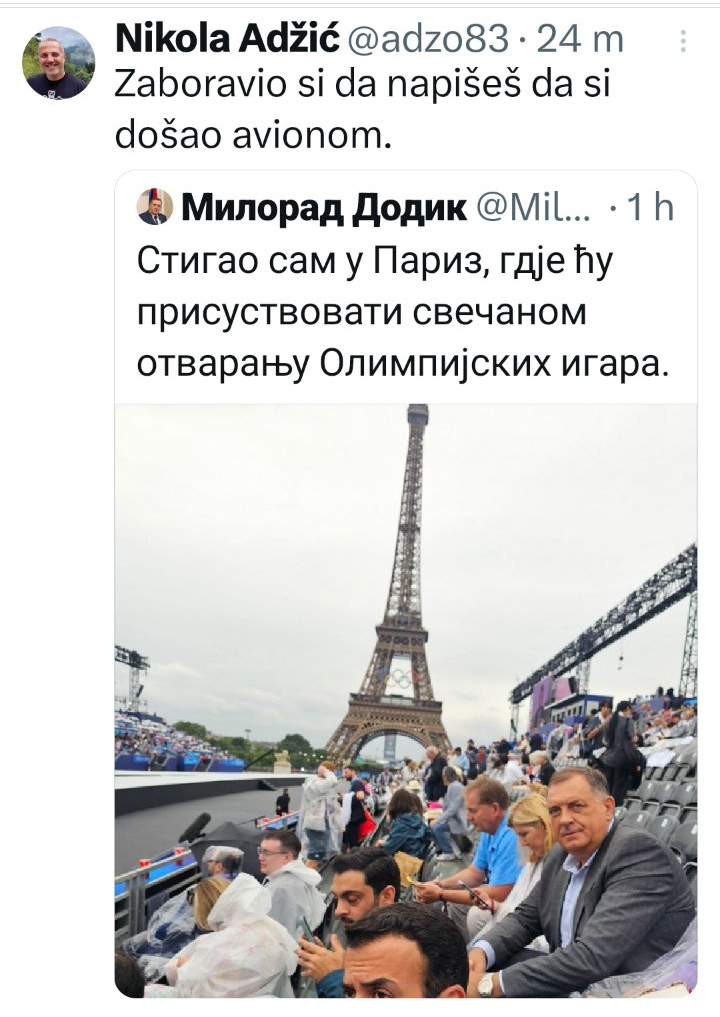Select the reply text starting with Zaboravio

point(362,110)
